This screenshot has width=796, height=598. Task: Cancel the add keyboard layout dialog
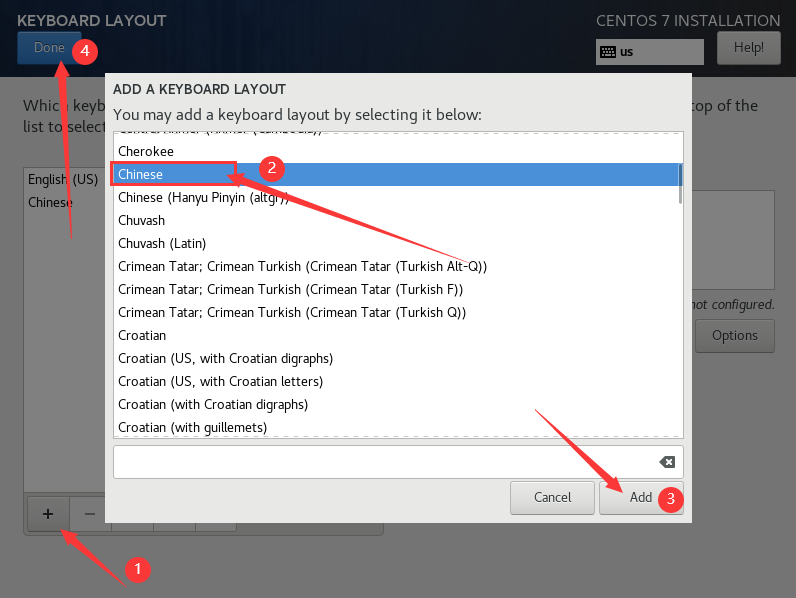(x=552, y=497)
